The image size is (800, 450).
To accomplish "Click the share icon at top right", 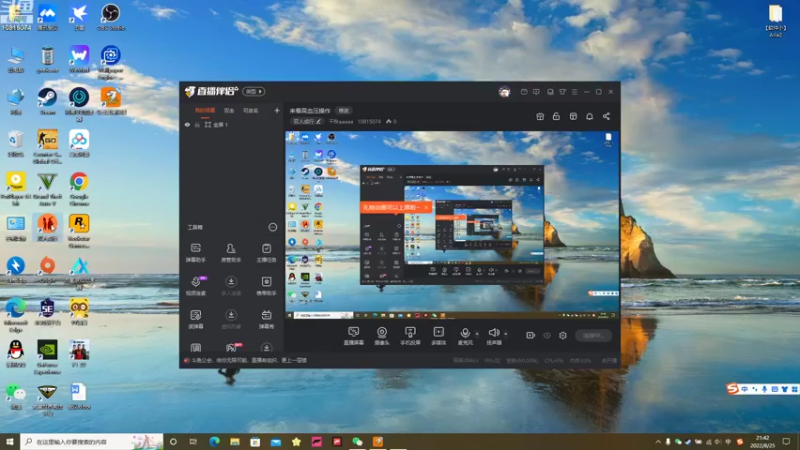I will click(x=606, y=116).
